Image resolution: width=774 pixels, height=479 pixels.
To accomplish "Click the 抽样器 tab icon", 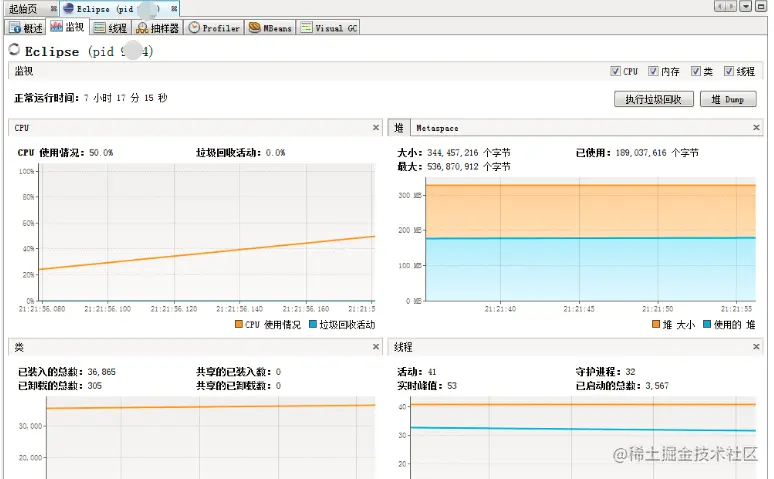I will [142, 28].
